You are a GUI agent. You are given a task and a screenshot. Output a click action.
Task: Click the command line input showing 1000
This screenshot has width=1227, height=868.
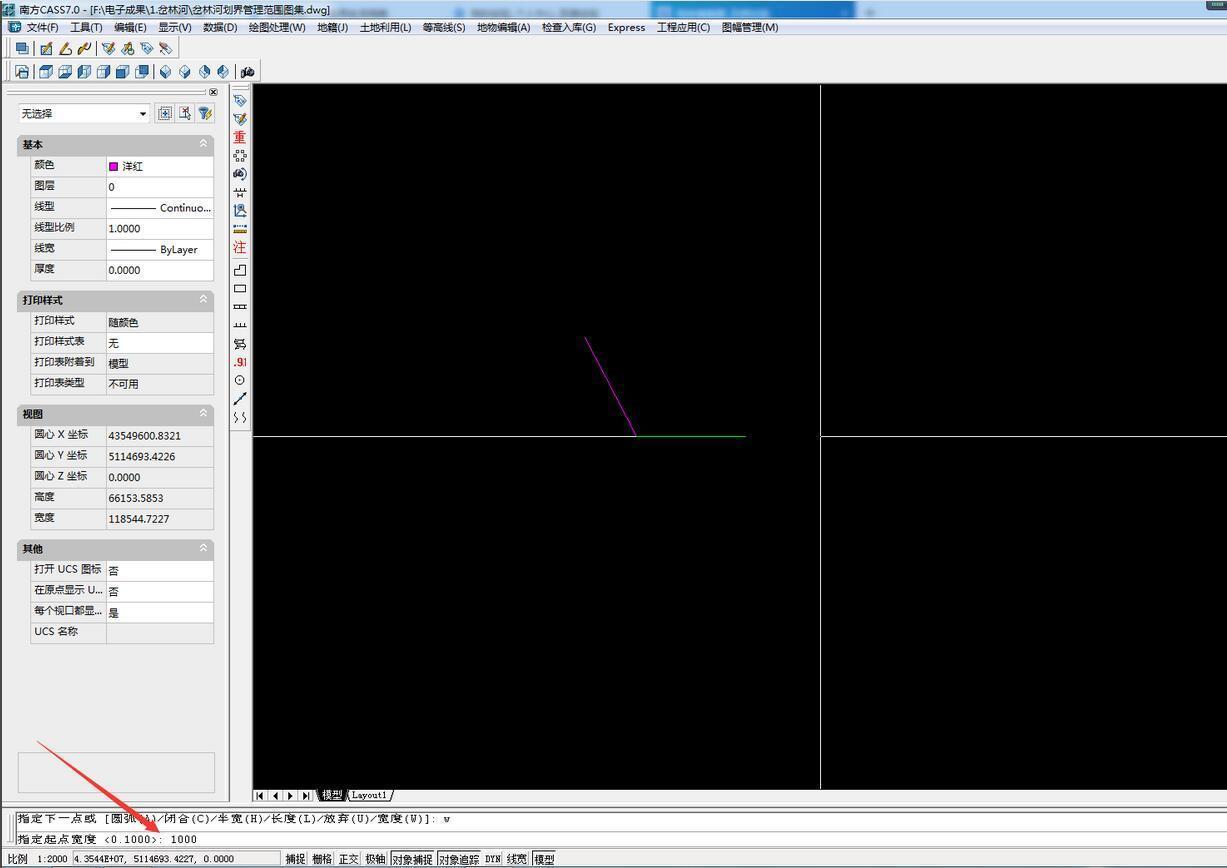184,839
